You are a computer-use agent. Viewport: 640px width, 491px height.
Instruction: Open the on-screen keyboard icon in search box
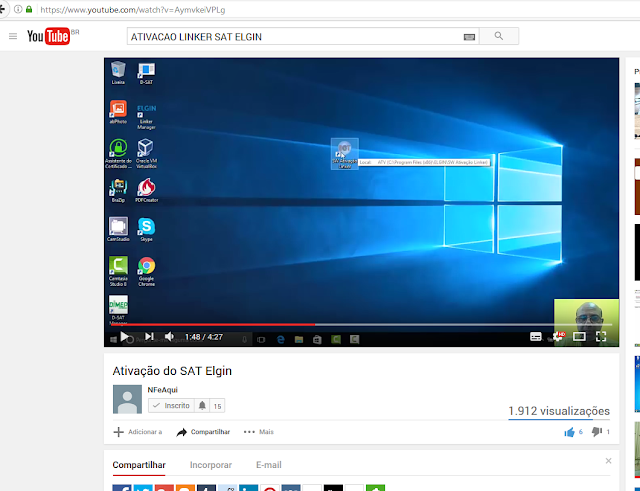[469, 37]
